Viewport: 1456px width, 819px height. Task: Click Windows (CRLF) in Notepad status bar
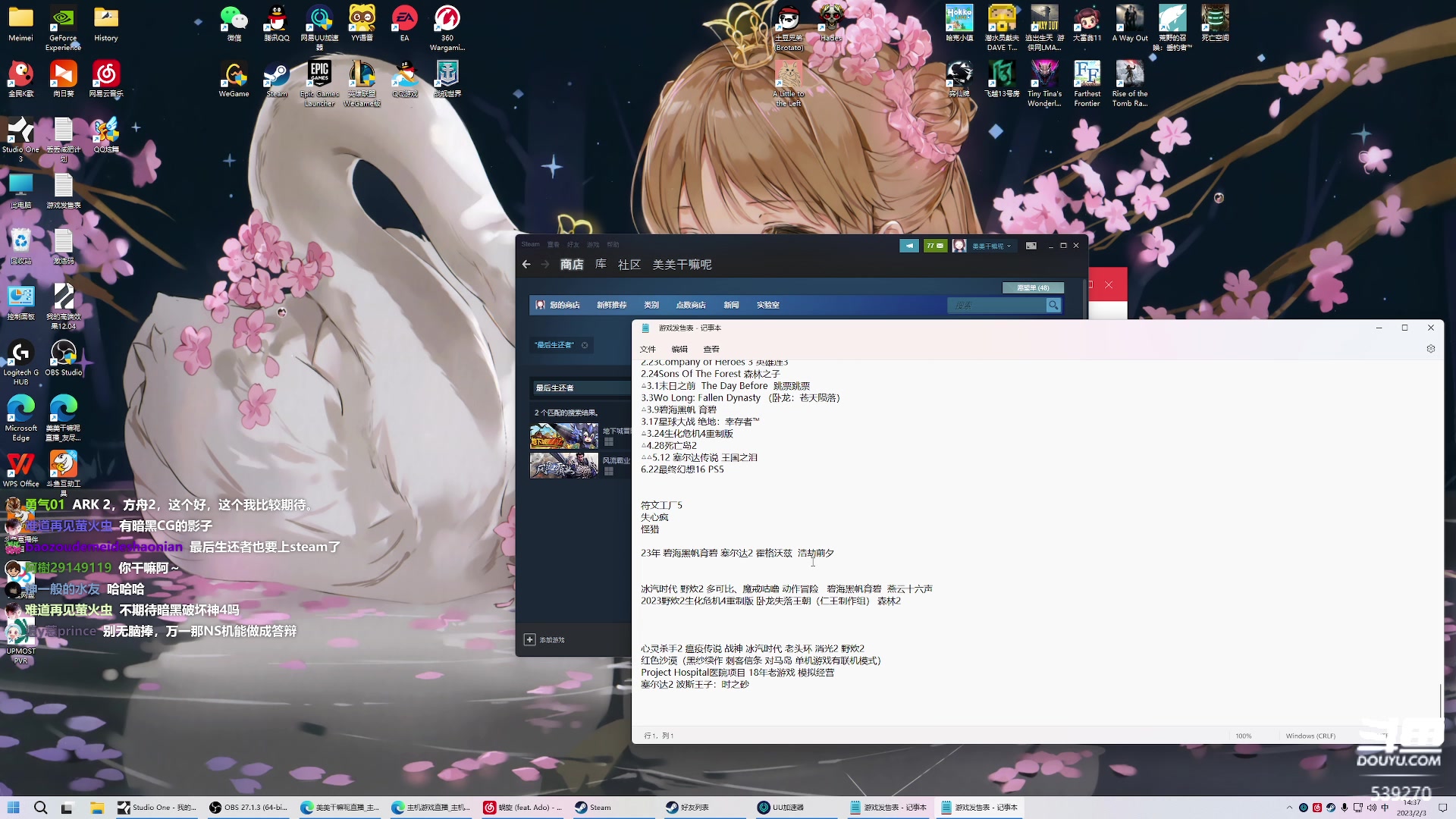(x=1310, y=736)
